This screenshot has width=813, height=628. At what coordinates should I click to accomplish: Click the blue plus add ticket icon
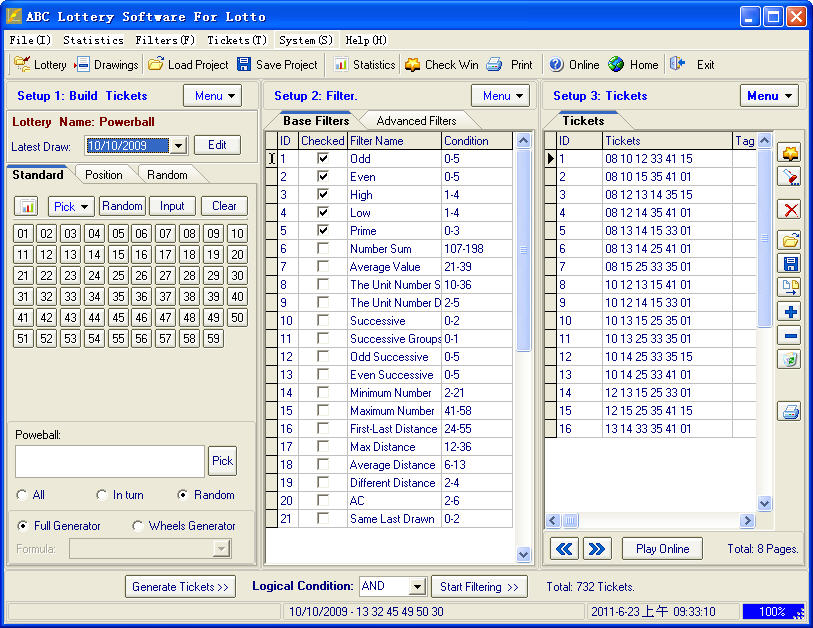pyautogui.click(x=790, y=312)
